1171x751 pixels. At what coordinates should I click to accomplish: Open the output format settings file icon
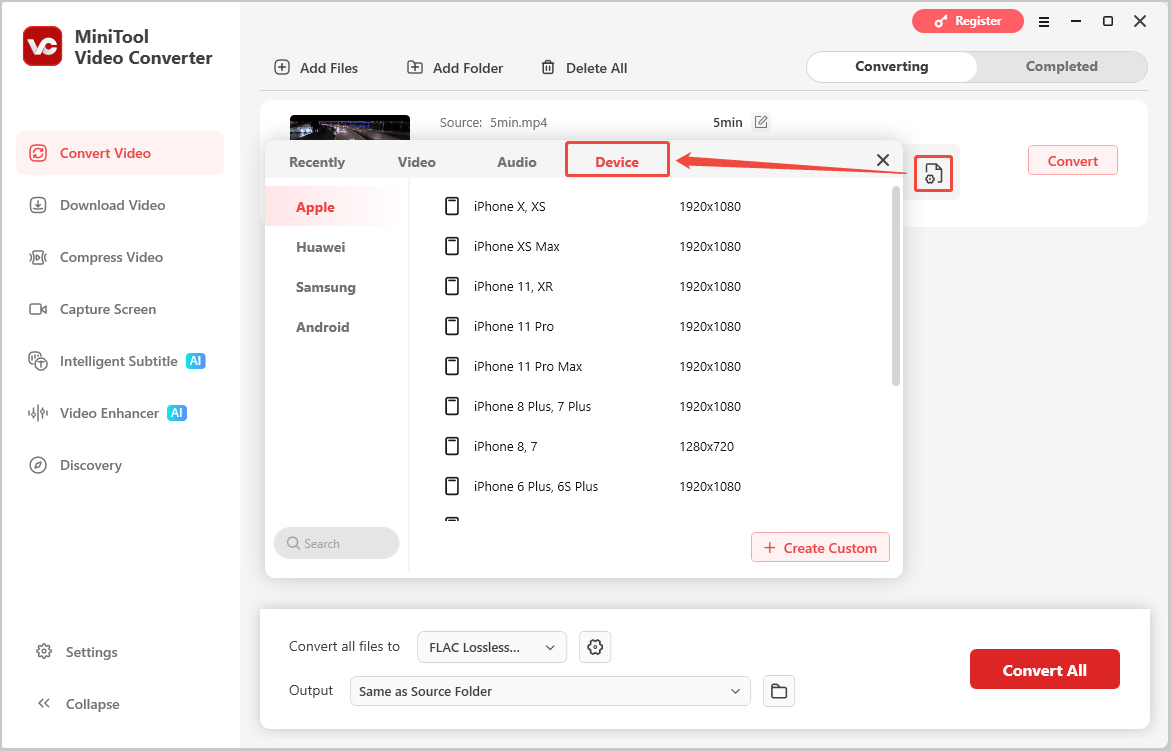[x=934, y=174]
